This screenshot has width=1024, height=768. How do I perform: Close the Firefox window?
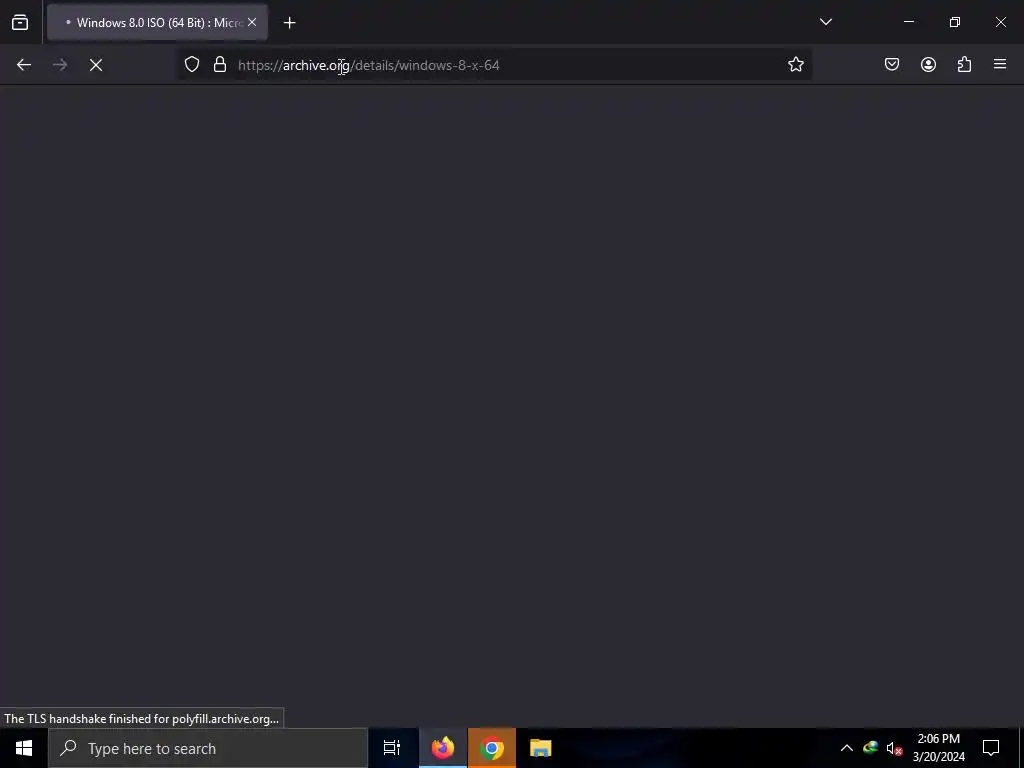tap(1000, 22)
